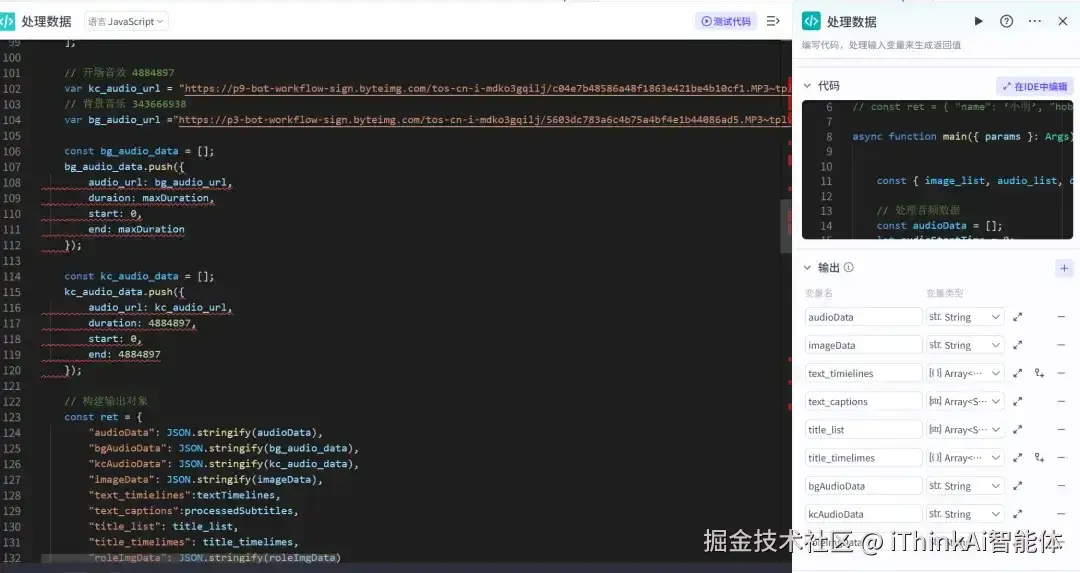Open type dropdown for bgAudioData
The width and height of the screenshot is (1080, 573).
pyautogui.click(x=965, y=486)
